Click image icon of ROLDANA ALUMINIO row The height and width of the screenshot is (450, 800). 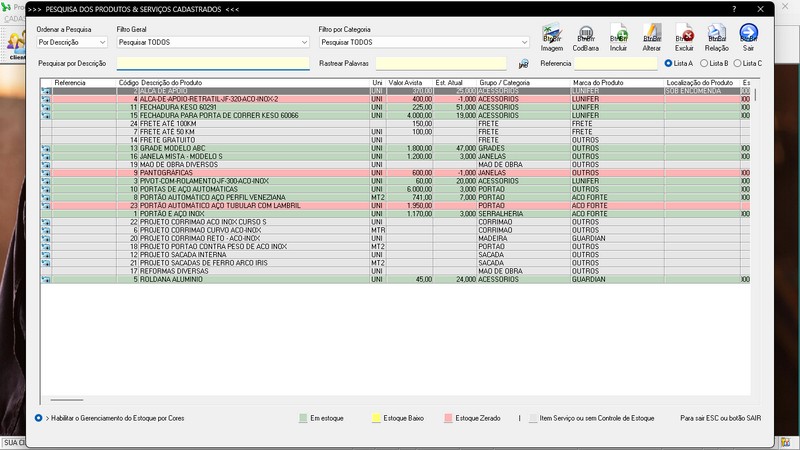tap(46, 280)
